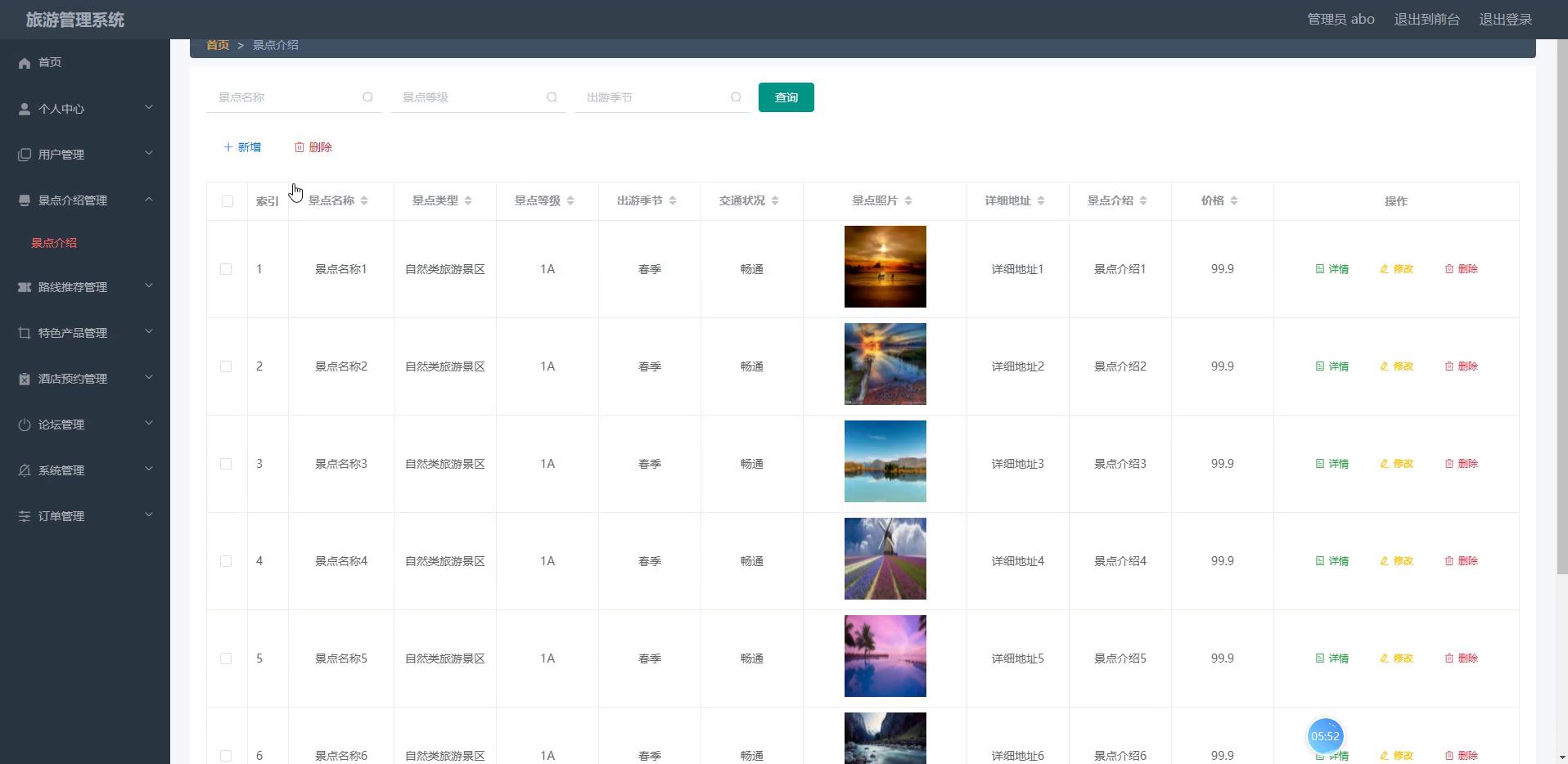Click the home icon beside 首页 in sidebar
Screen dimensions: 1568x764
click(25, 63)
